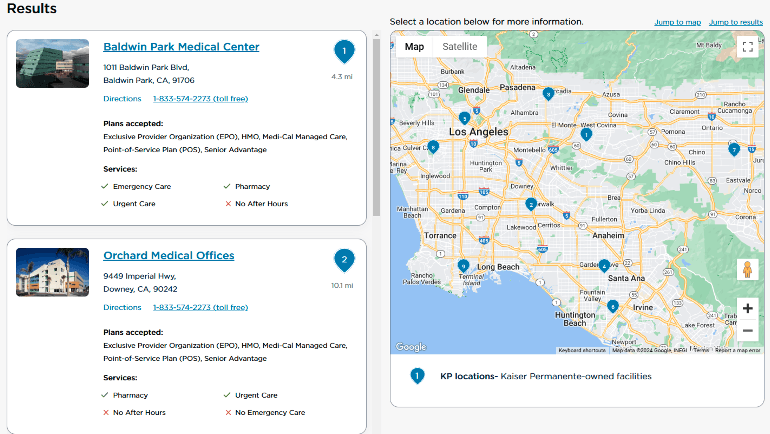Image resolution: width=770 pixels, height=434 pixels.
Task: Zoom in on the map
Action: tap(747, 308)
